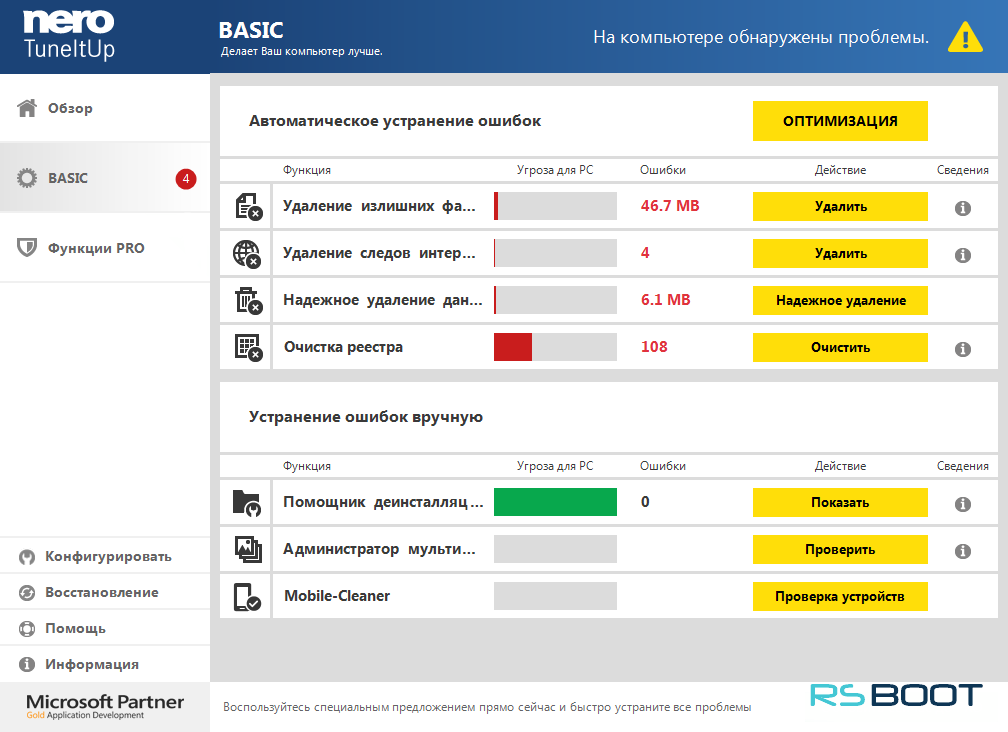The width and height of the screenshot is (1008, 732).
Task: Open Информация about entry
Action: pyautogui.click(x=105, y=665)
